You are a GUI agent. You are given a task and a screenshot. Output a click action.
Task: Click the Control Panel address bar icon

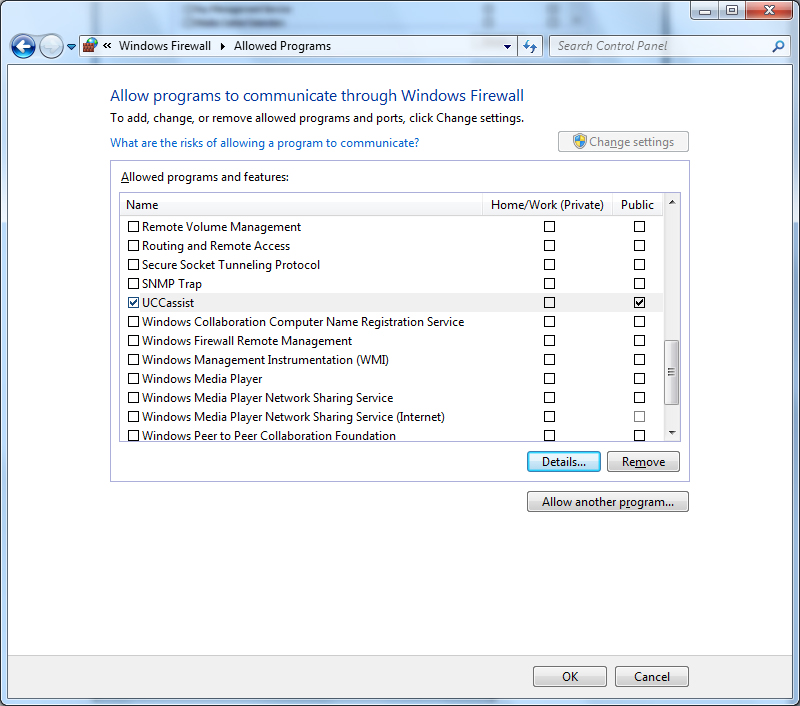[x=90, y=46]
